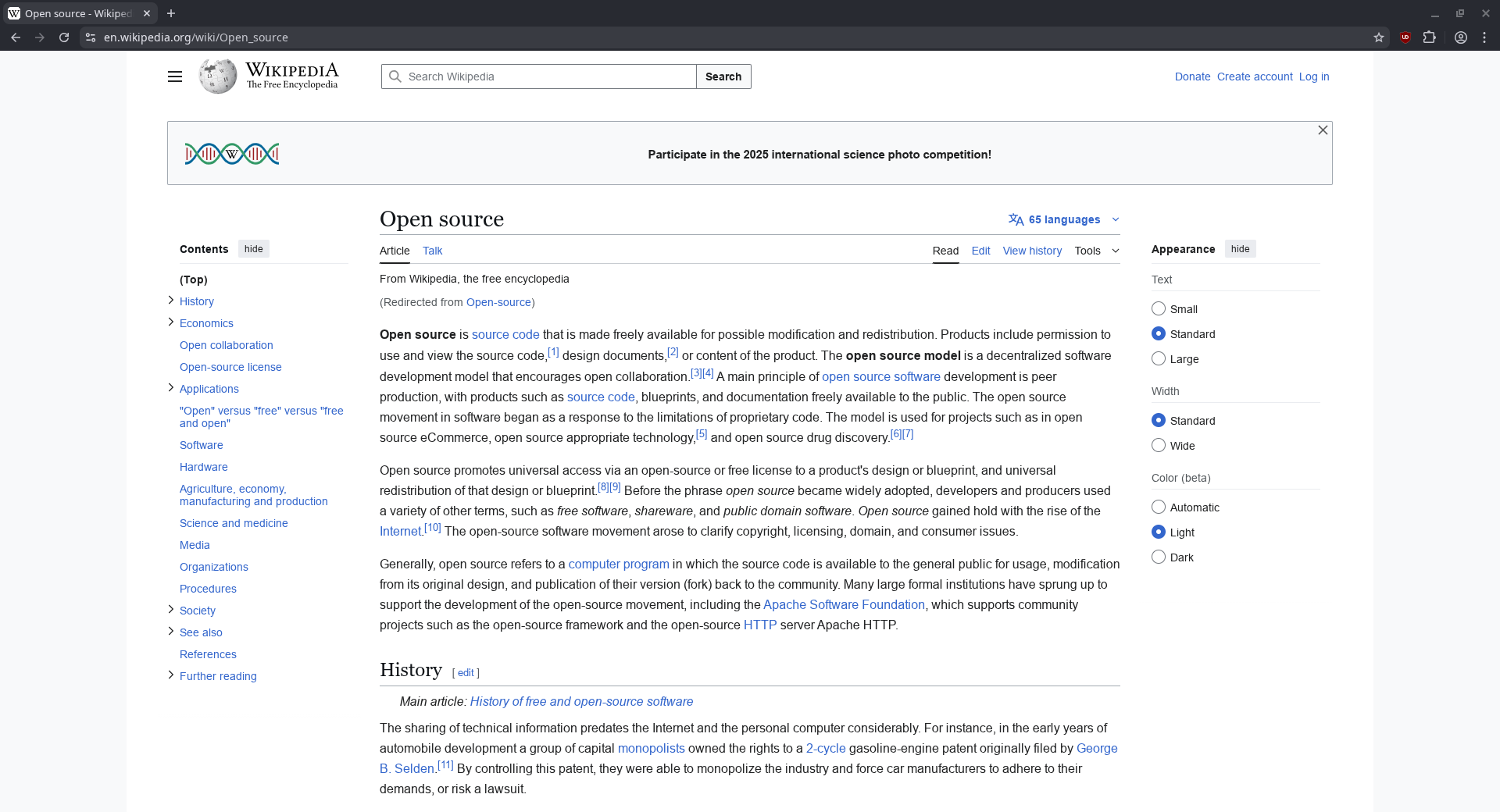The width and height of the screenshot is (1500, 812).
Task: View site information icon in address bar
Action: (x=91, y=37)
